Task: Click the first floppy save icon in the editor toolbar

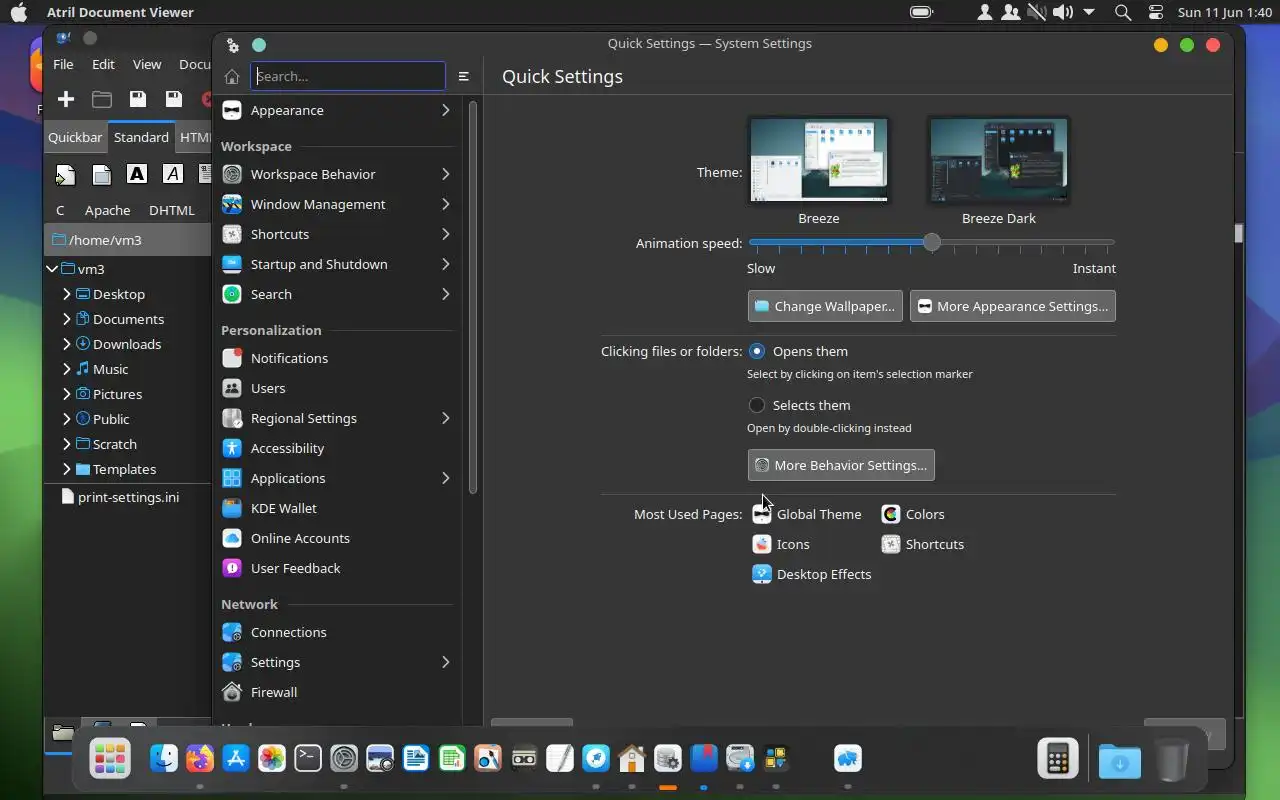Action: pos(138,99)
